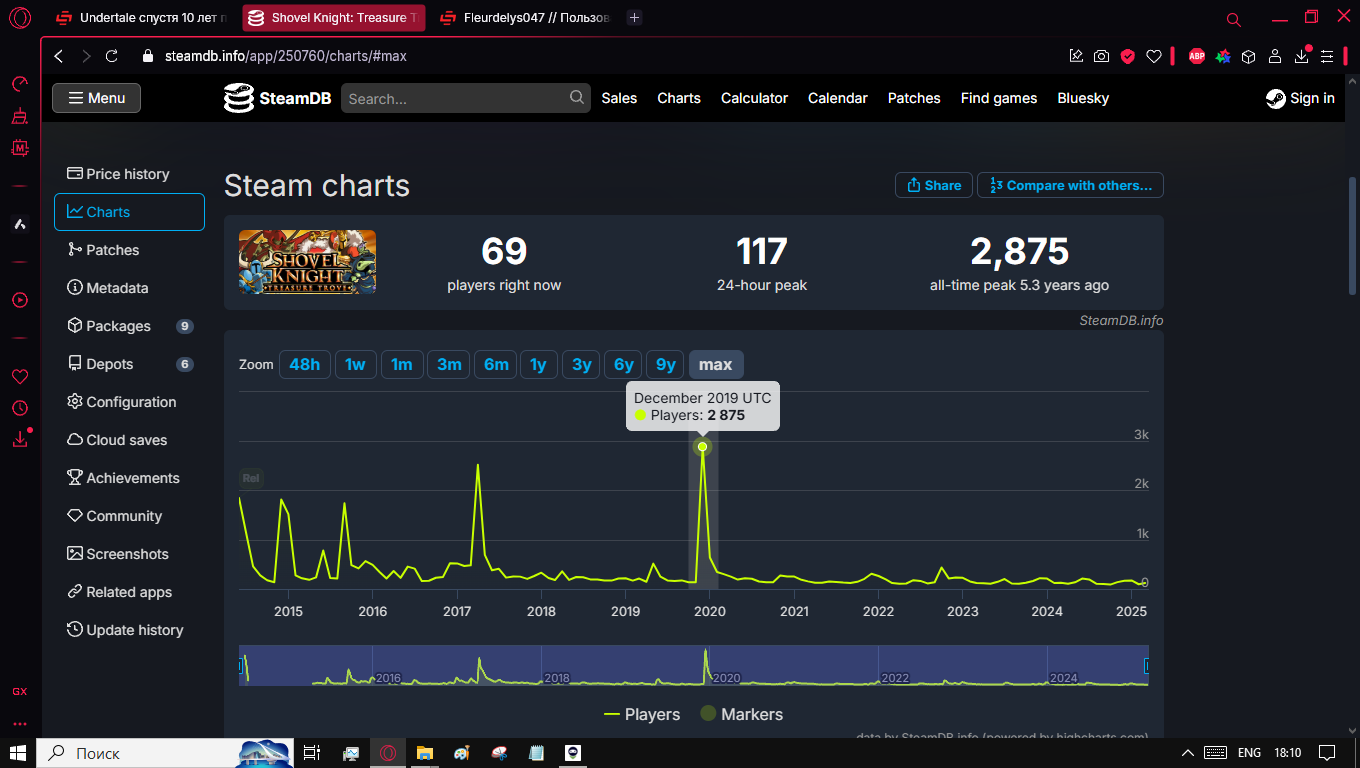Open downloads in the address bar
The image size is (1360, 768).
point(1301,56)
